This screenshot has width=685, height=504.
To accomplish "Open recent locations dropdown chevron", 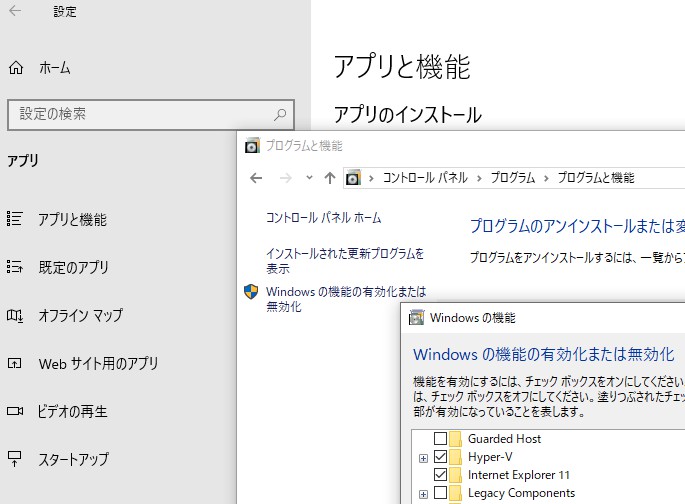I will 309,177.
